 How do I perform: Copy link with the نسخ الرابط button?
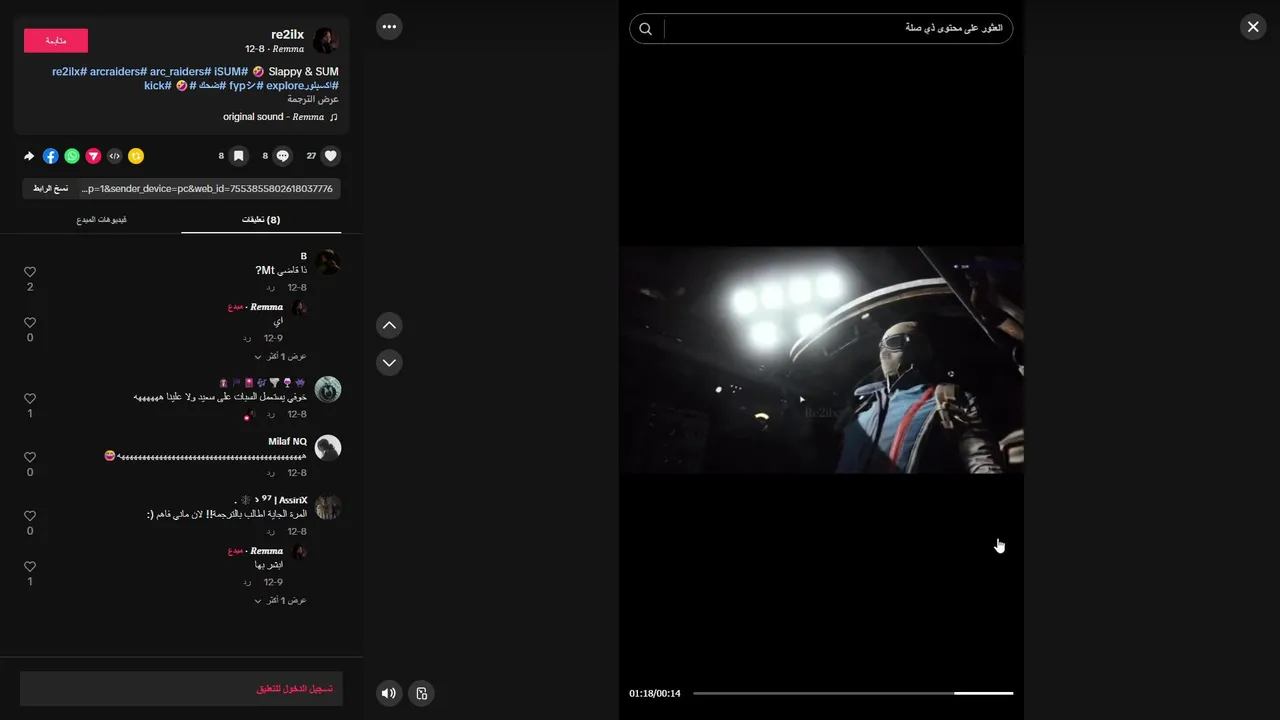point(50,188)
